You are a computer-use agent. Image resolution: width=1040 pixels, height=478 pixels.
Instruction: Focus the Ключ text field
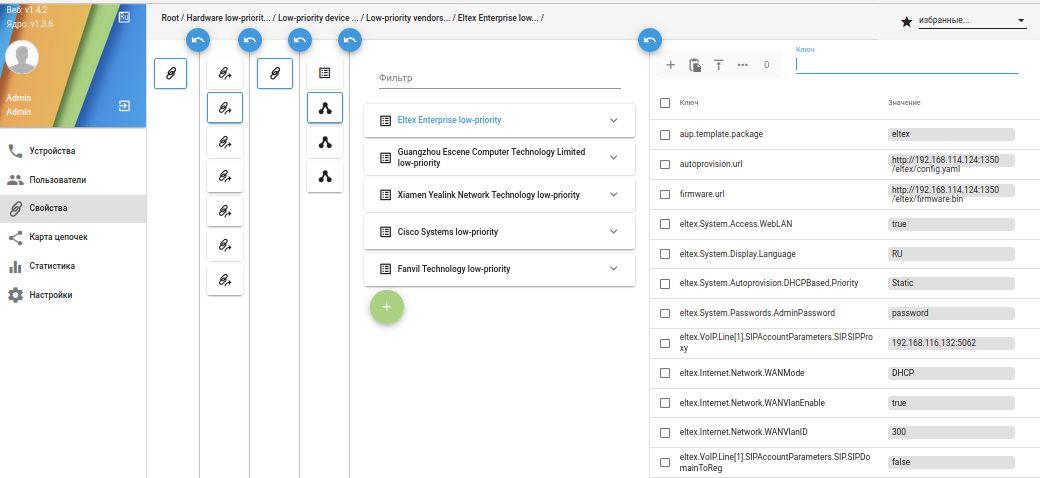click(x=906, y=64)
